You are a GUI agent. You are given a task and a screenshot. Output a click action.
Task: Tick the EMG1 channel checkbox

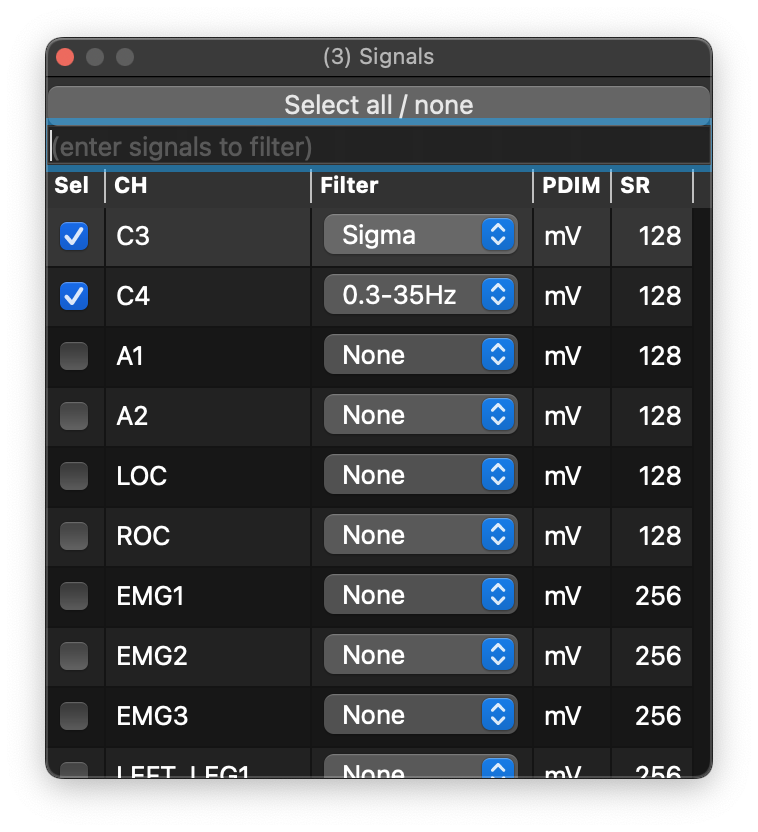pos(74,596)
